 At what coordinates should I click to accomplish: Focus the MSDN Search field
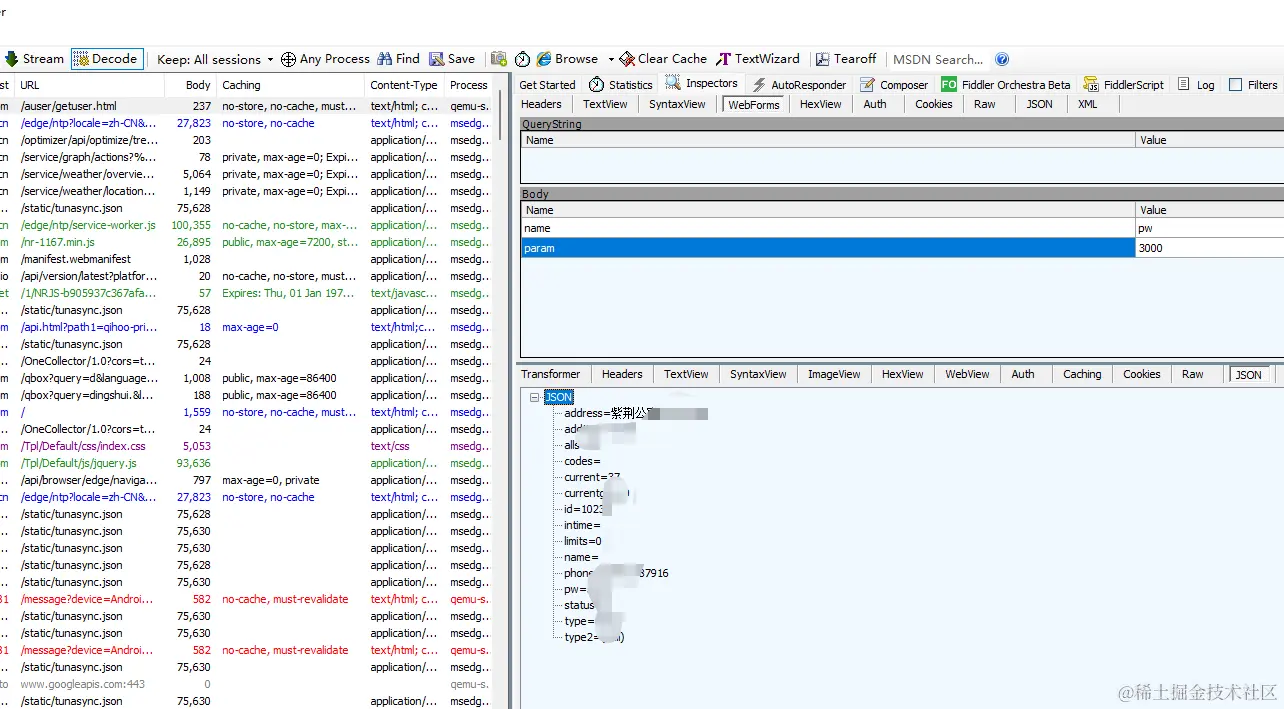coord(938,59)
